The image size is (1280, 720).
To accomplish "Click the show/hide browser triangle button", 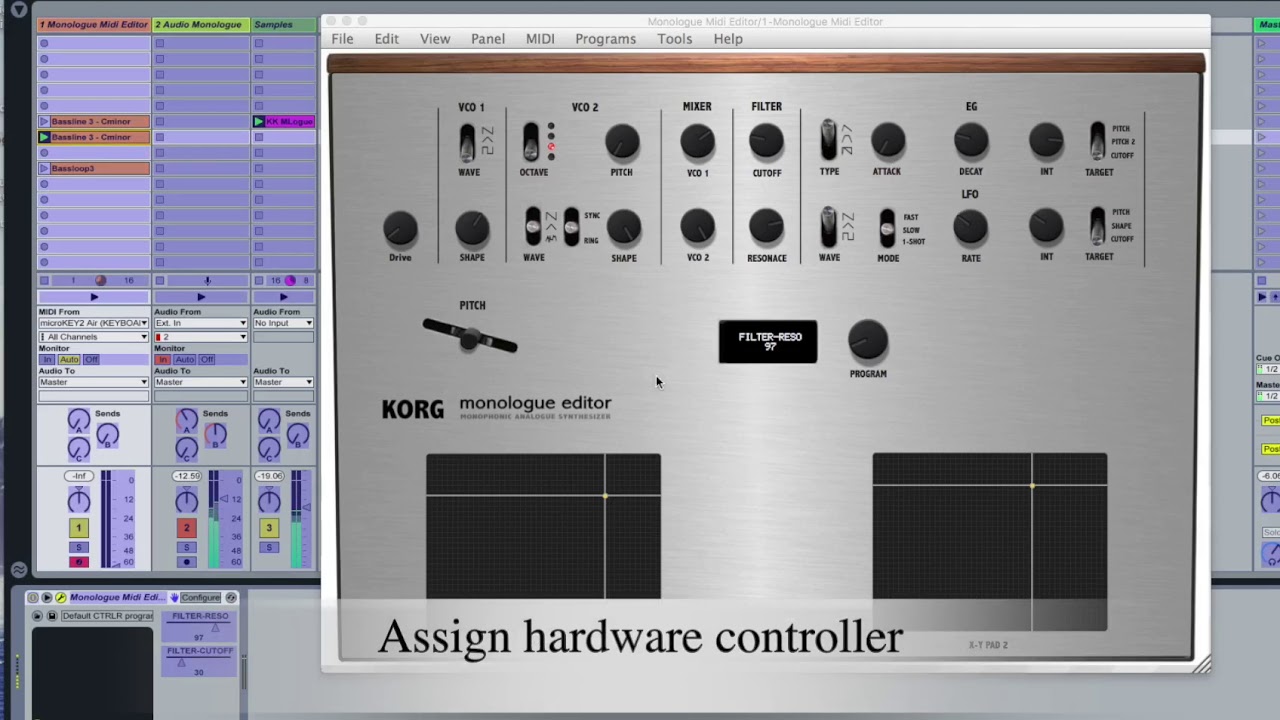I will 18,10.
